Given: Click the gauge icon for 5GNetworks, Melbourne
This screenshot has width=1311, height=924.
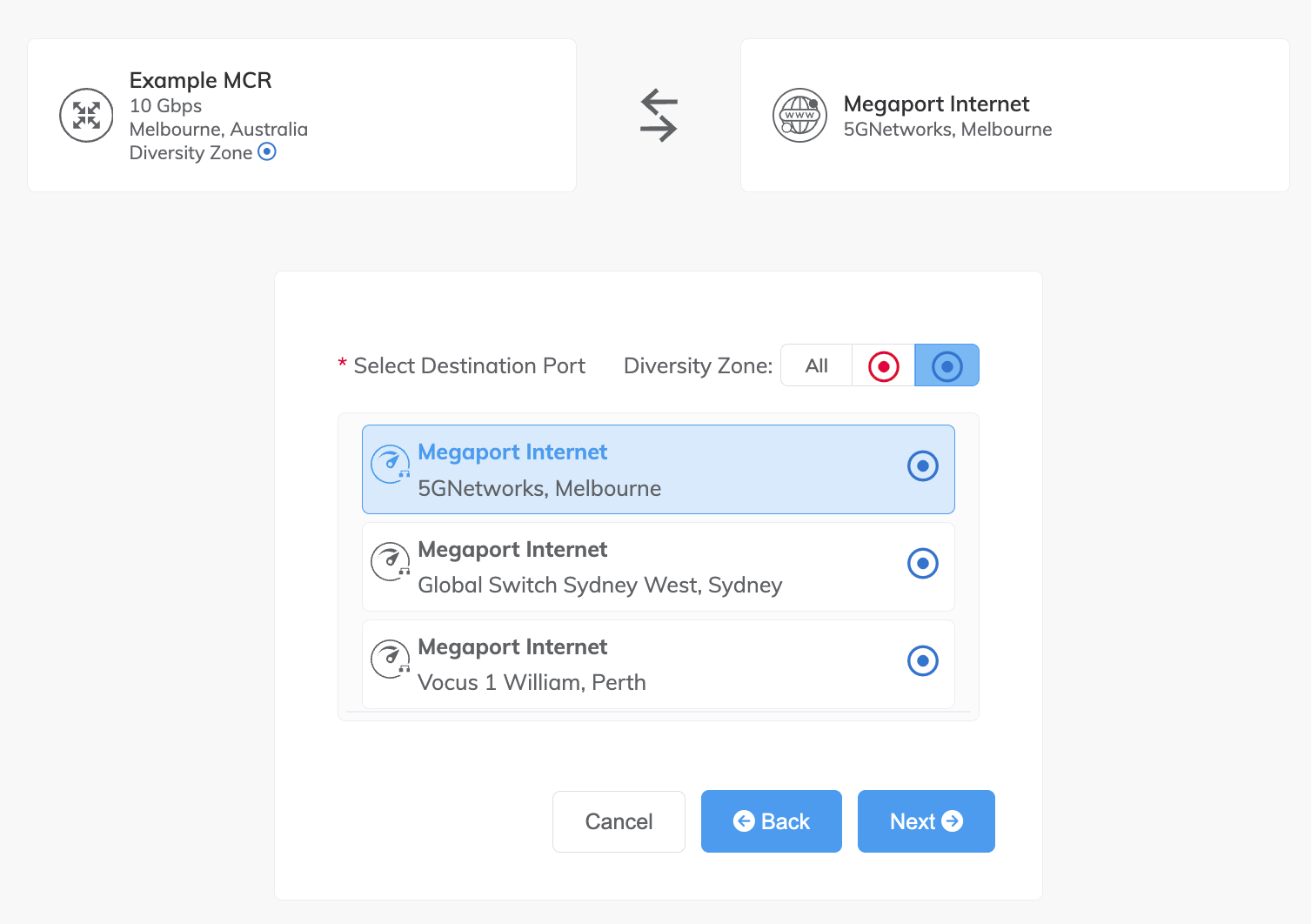Looking at the screenshot, I should click(391, 464).
